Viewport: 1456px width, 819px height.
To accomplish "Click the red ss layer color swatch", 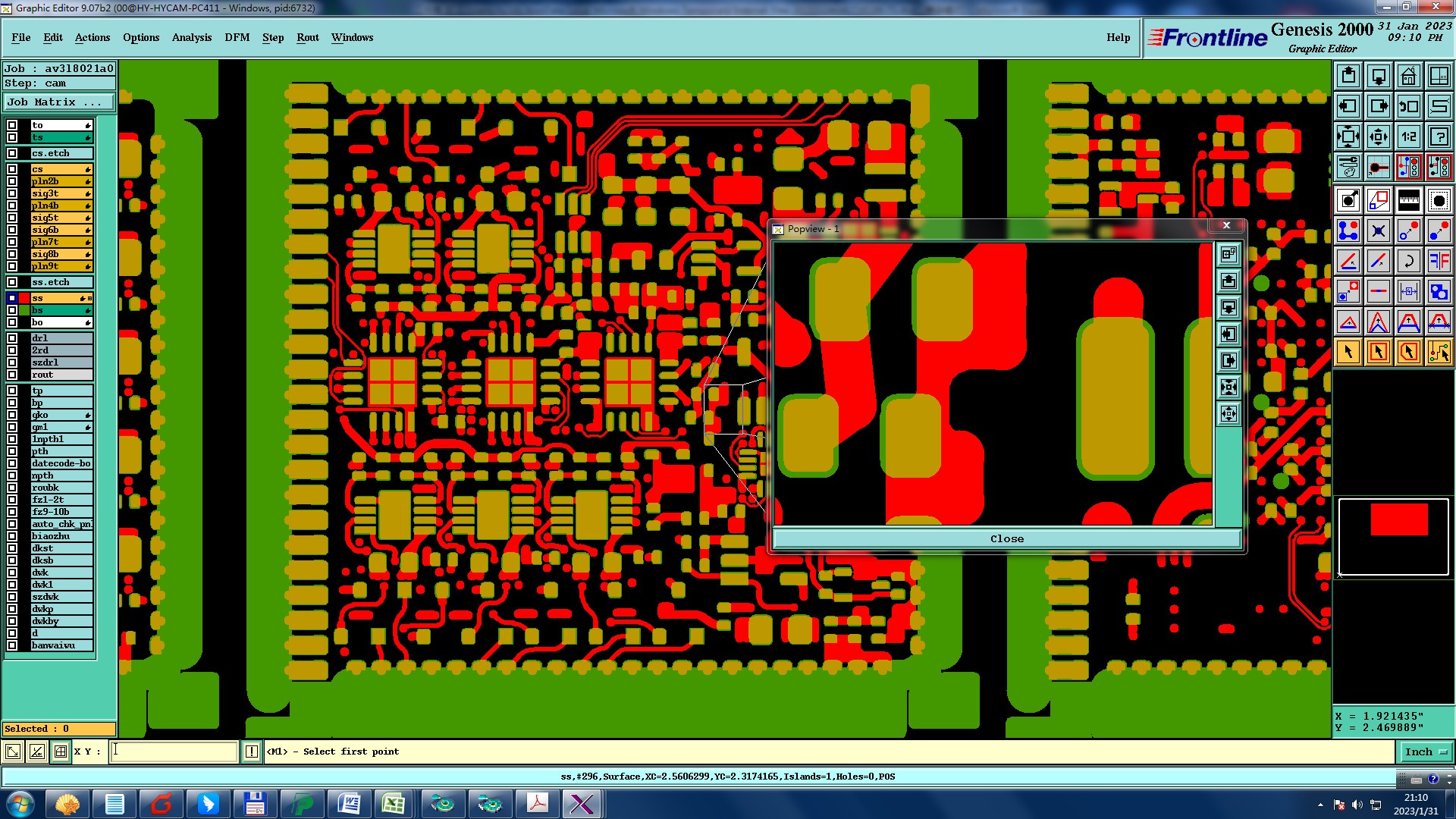I will coord(24,298).
